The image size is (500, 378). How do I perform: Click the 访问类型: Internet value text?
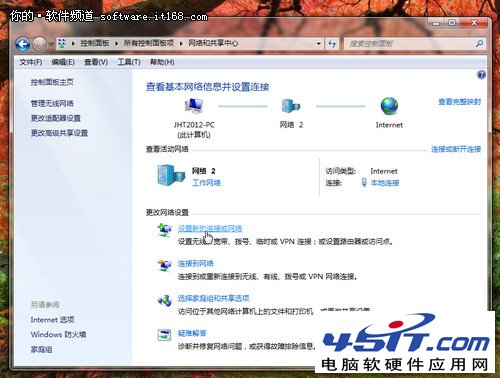pos(384,171)
